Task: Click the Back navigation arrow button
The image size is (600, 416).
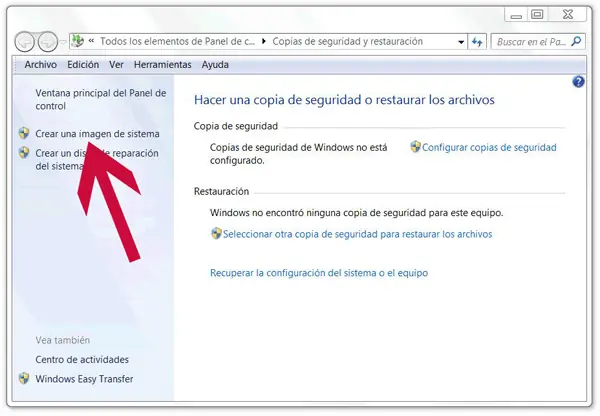Action: click(x=25, y=41)
